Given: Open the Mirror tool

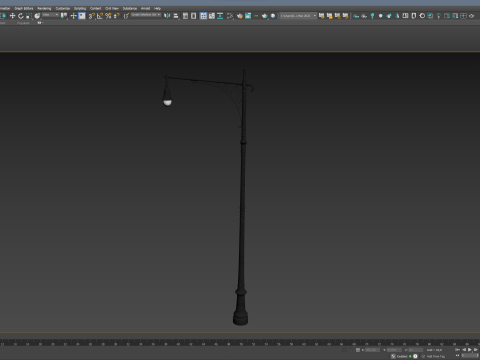Looking at the screenshot, I should pyautogui.click(x=167, y=16).
